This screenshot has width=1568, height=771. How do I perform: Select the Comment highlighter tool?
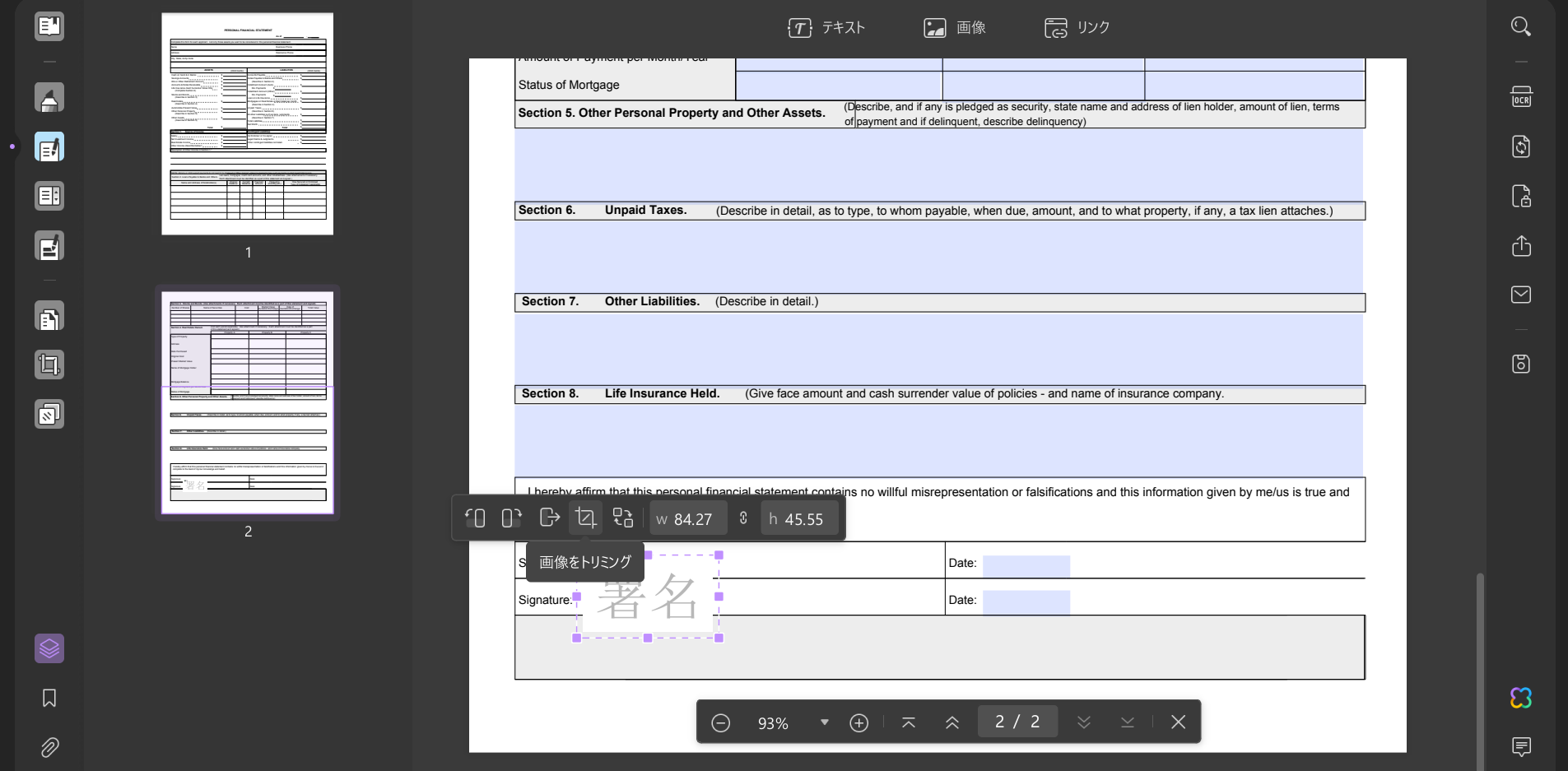coord(49,98)
